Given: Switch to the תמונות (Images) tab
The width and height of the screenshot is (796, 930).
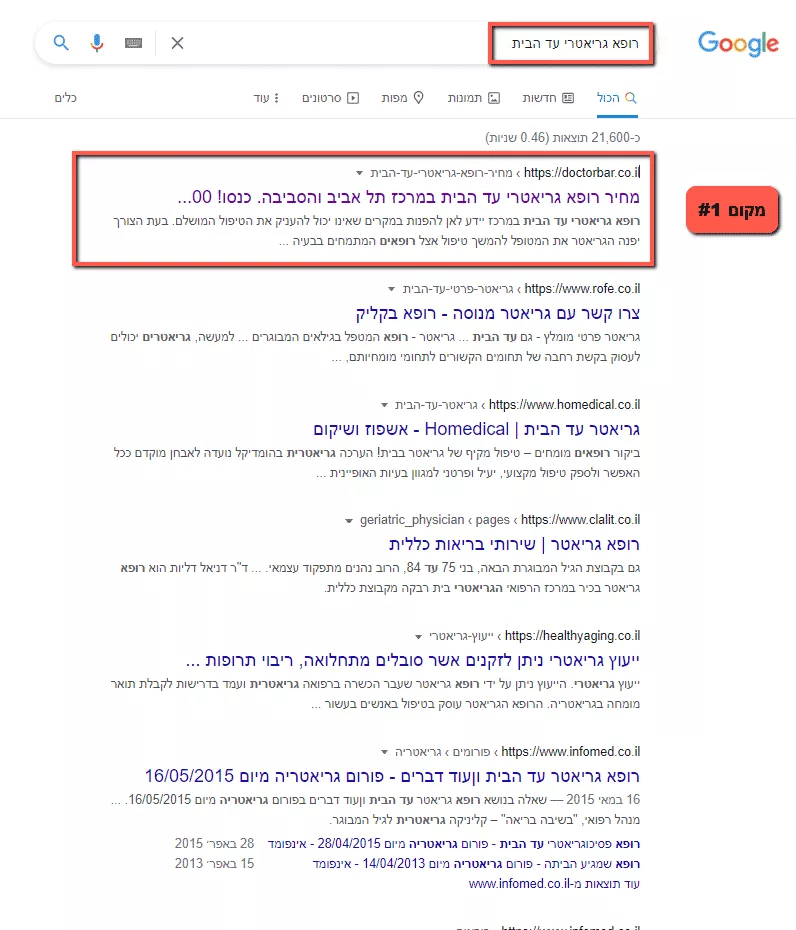Looking at the screenshot, I should click(x=473, y=98).
